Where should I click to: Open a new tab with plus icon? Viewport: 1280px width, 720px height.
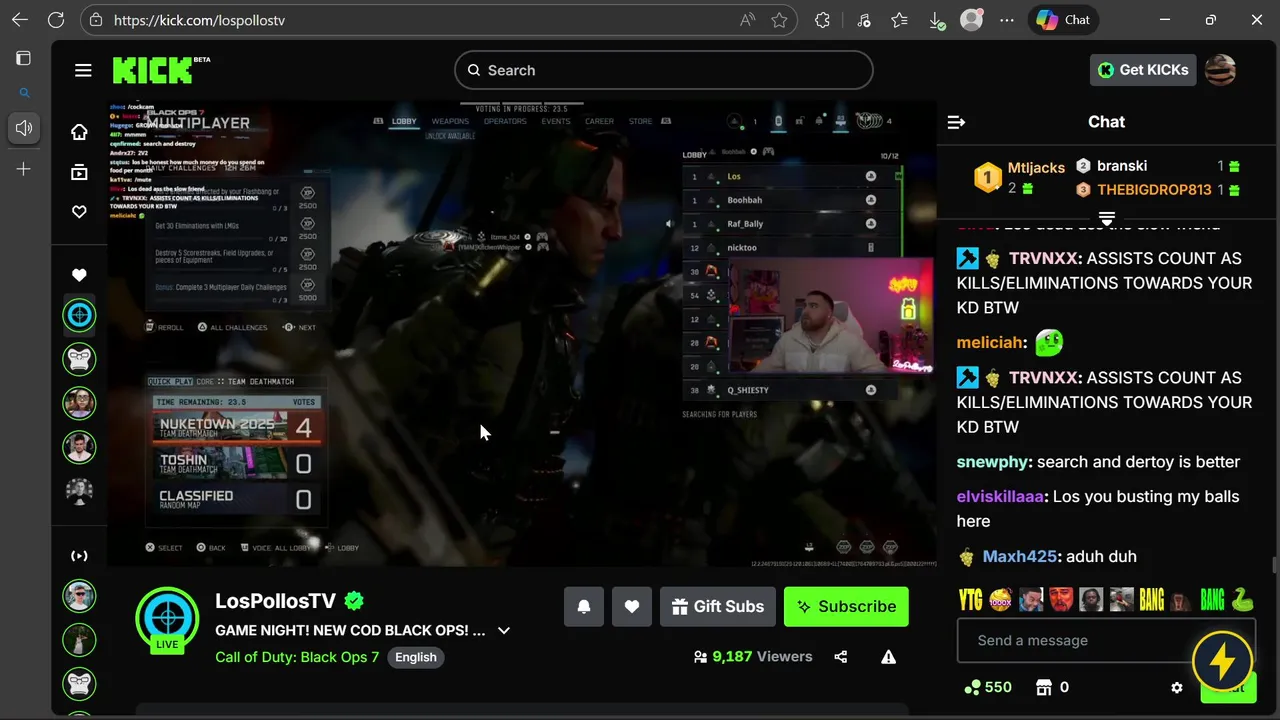[24, 169]
